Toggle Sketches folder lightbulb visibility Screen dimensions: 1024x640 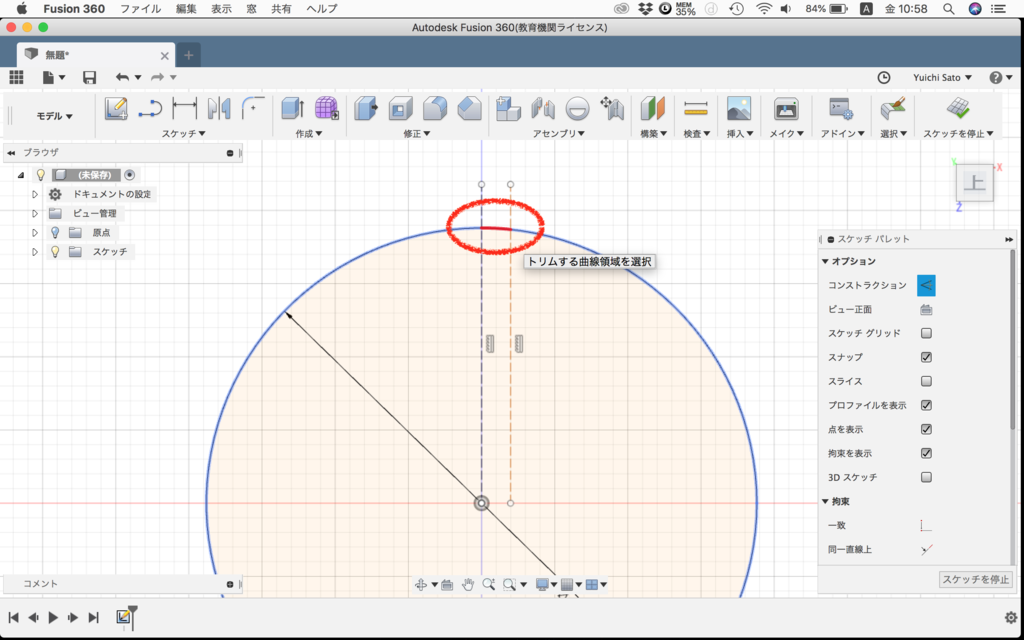click(56, 251)
